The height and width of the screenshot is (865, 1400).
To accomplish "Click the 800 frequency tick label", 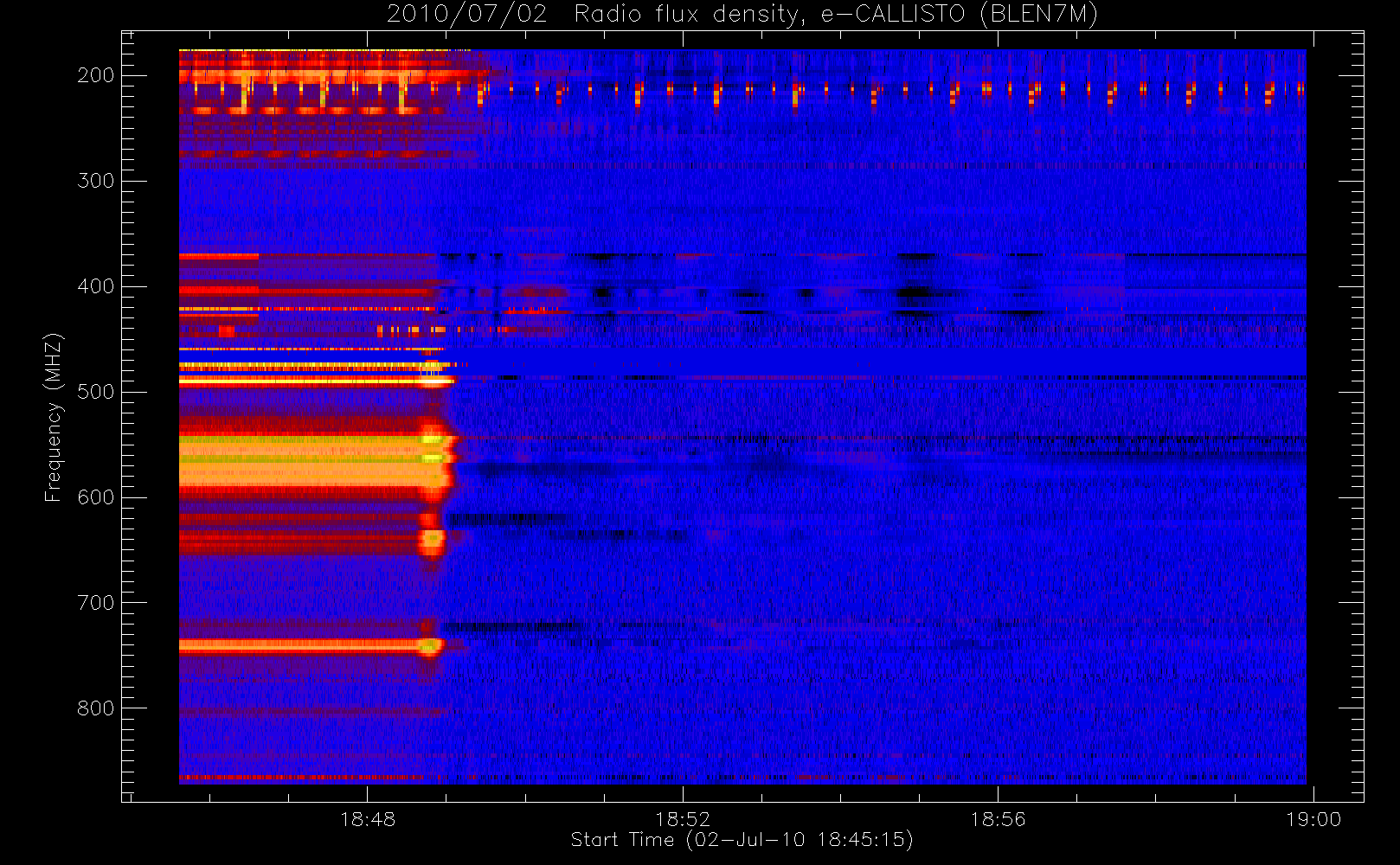I will pos(96,708).
